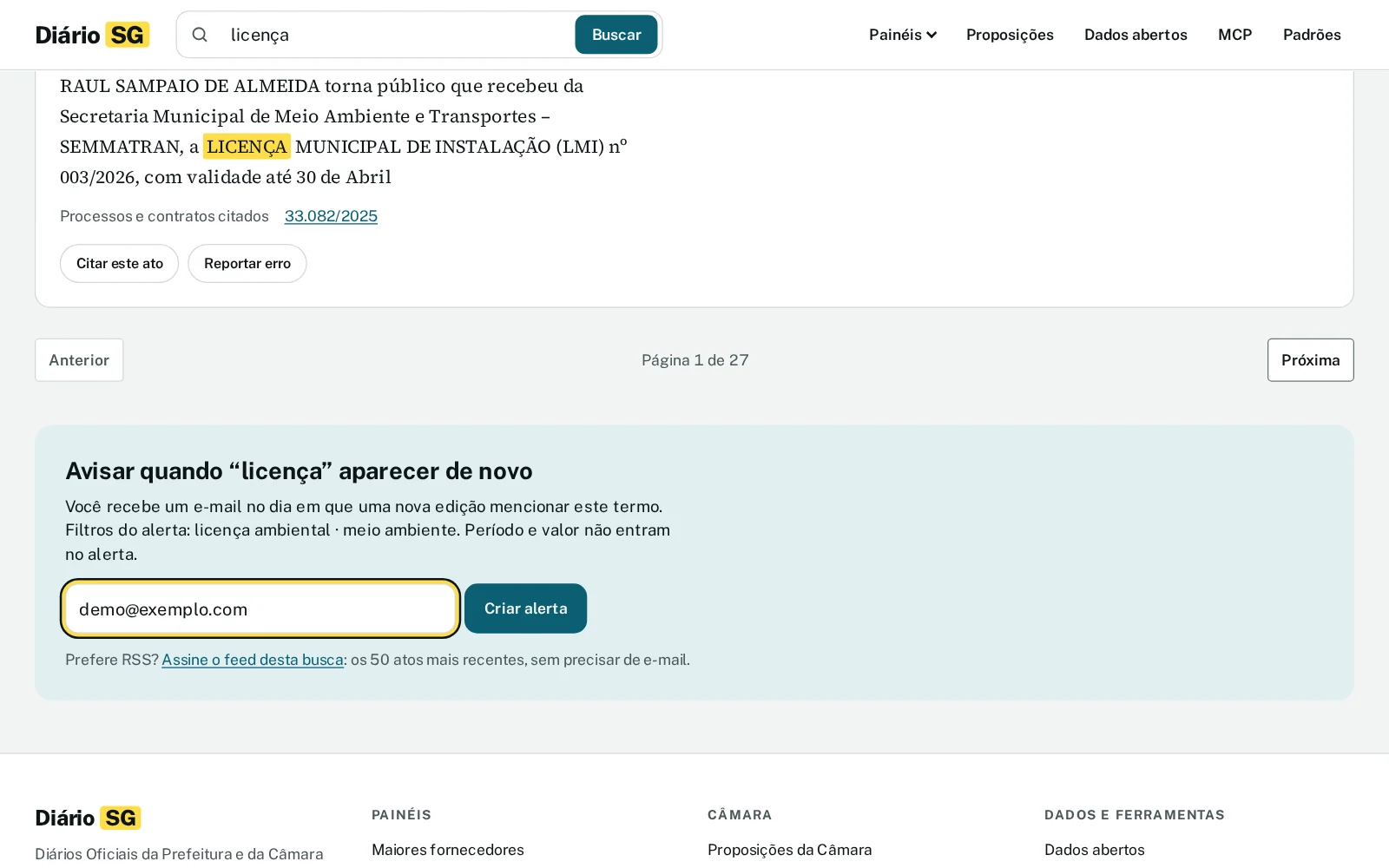Open the Proposições nav item
Screen dimensions: 1389x868
click(x=1010, y=35)
